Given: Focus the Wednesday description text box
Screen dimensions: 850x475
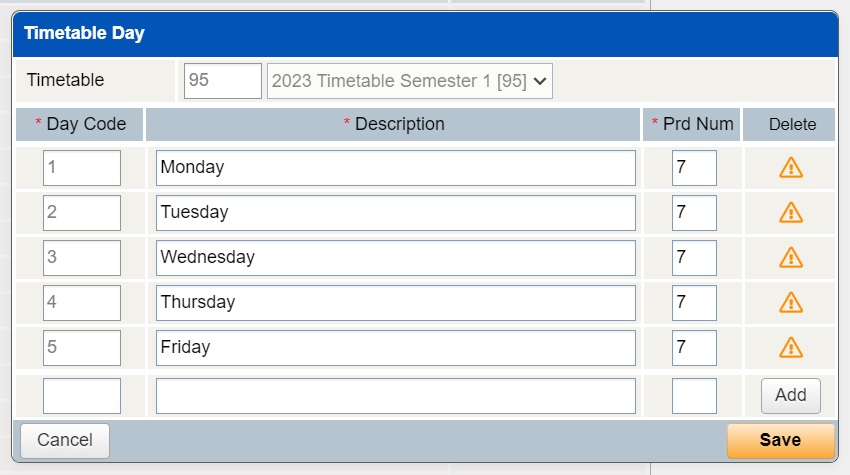Looking at the screenshot, I should click(x=395, y=258).
